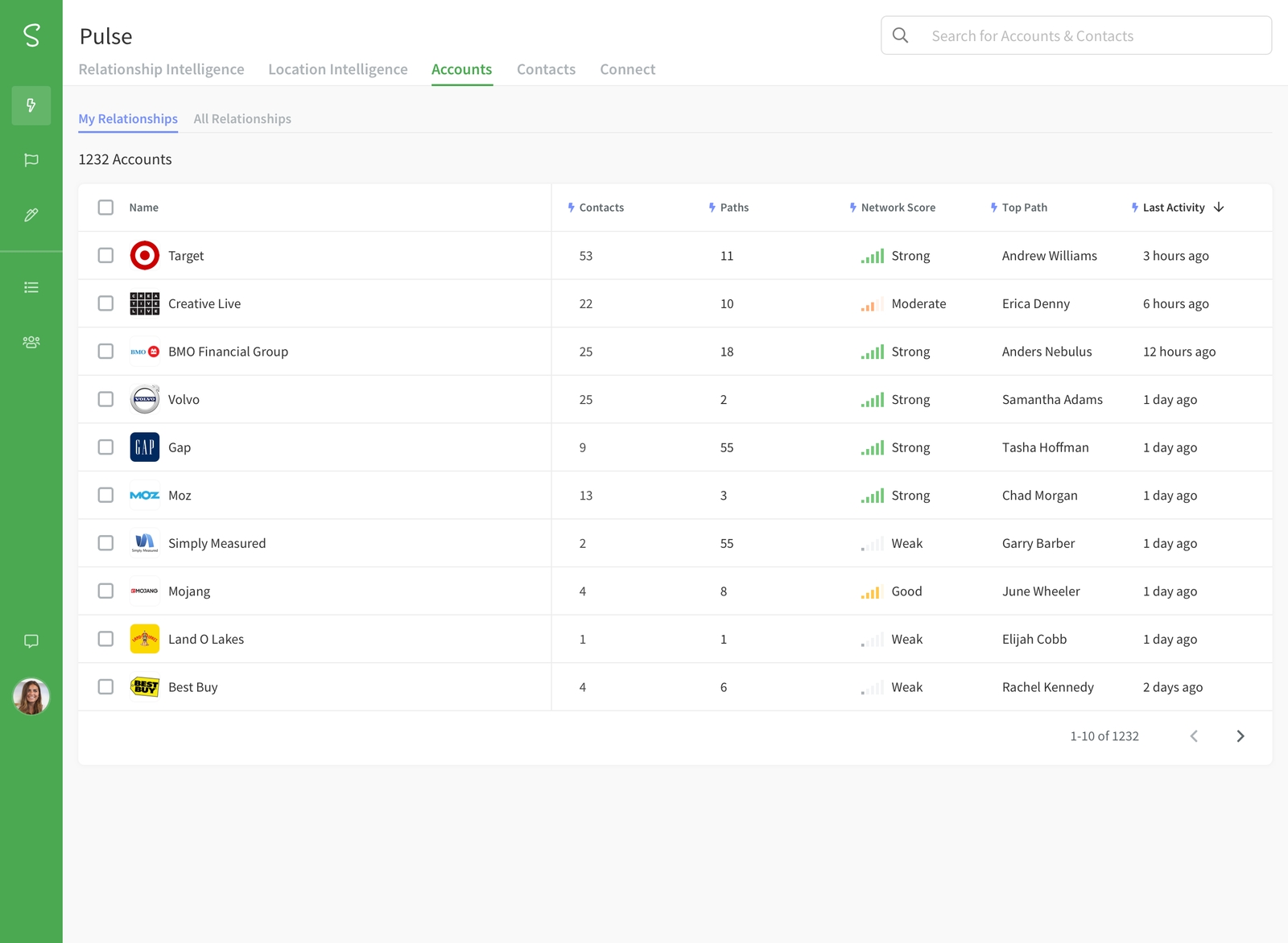Sort by the Name column header
Image resolution: width=1288 pixels, height=943 pixels.
(x=144, y=208)
